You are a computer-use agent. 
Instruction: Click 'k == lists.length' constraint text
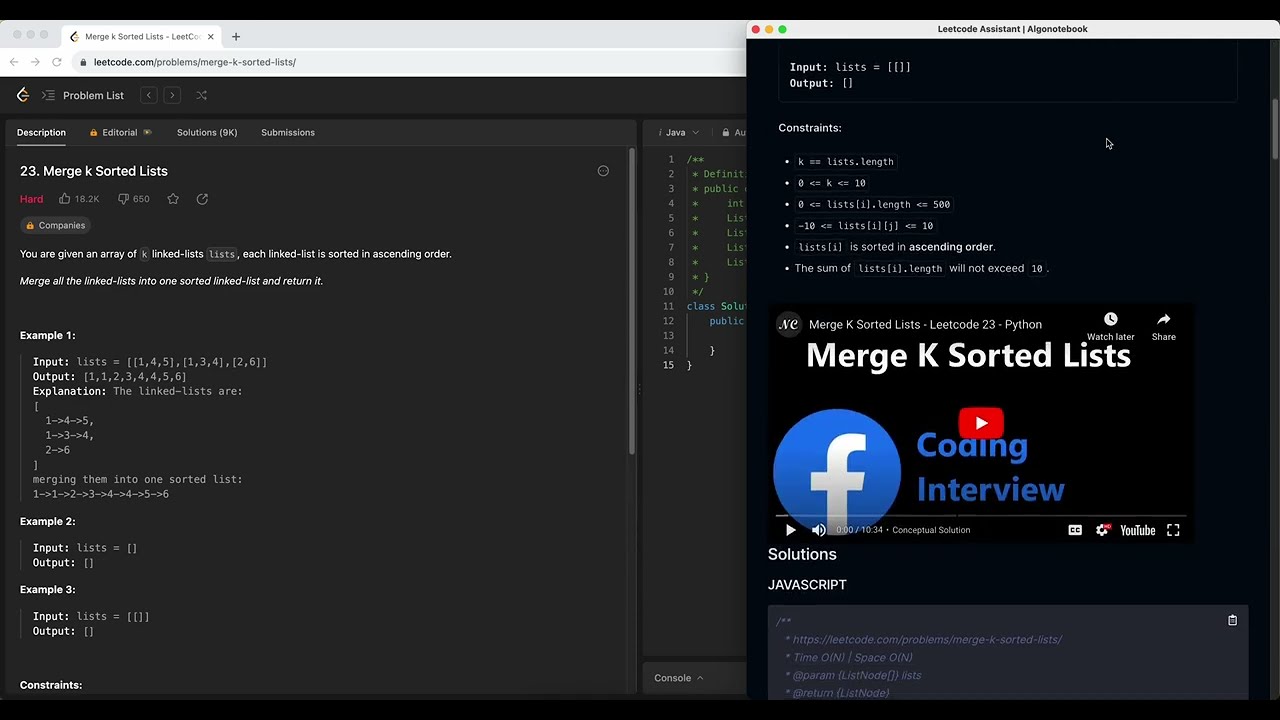pyautogui.click(x=846, y=161)
